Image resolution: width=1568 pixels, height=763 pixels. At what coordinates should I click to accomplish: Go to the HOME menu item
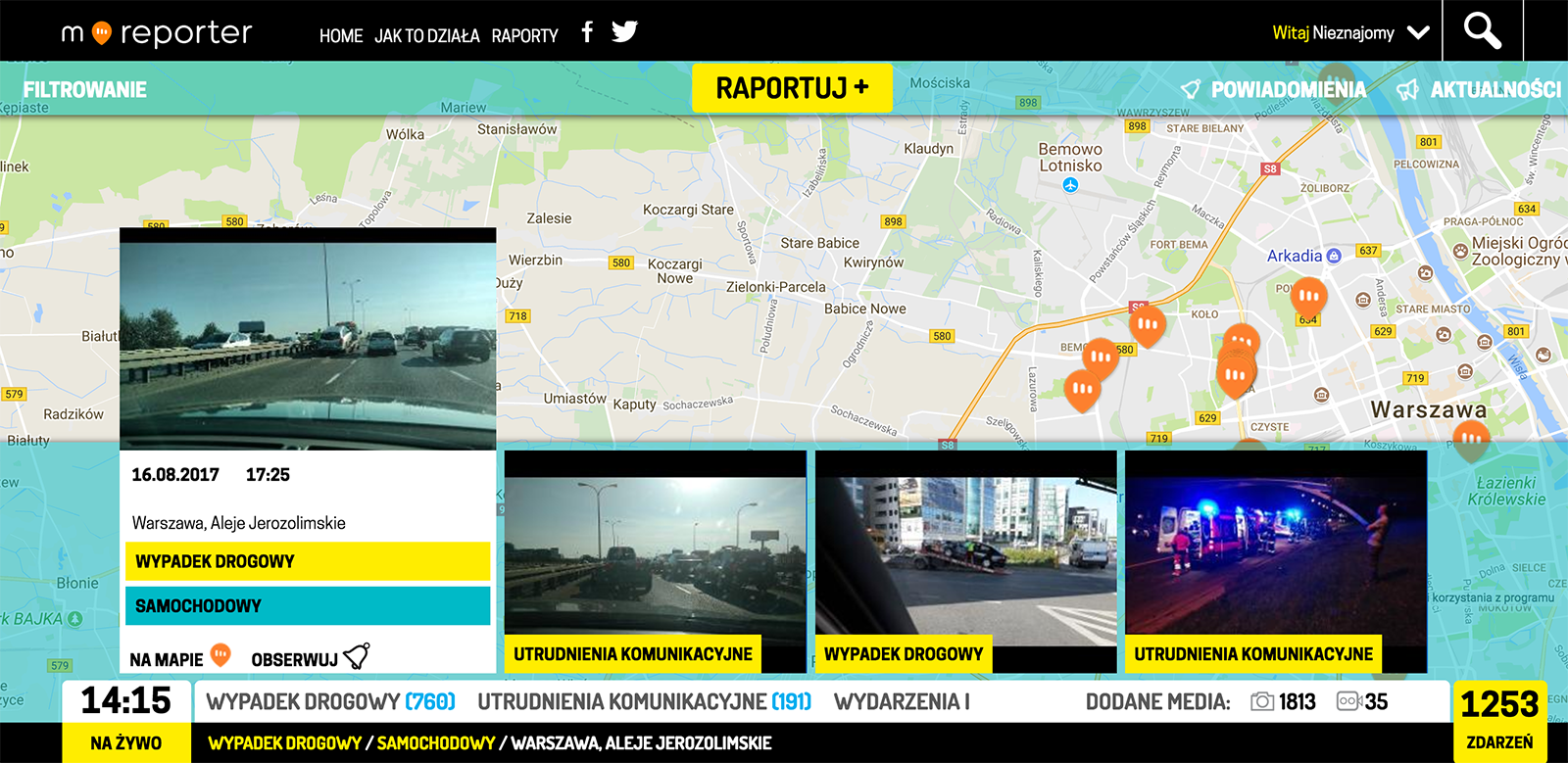pos(341,36)
